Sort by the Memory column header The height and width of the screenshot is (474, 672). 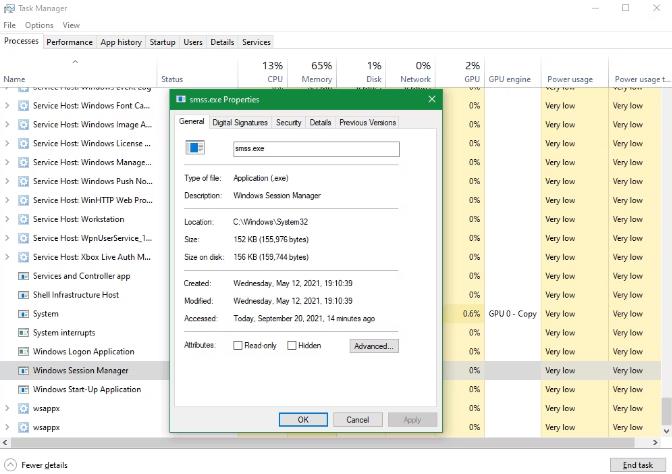click(312, 72)
